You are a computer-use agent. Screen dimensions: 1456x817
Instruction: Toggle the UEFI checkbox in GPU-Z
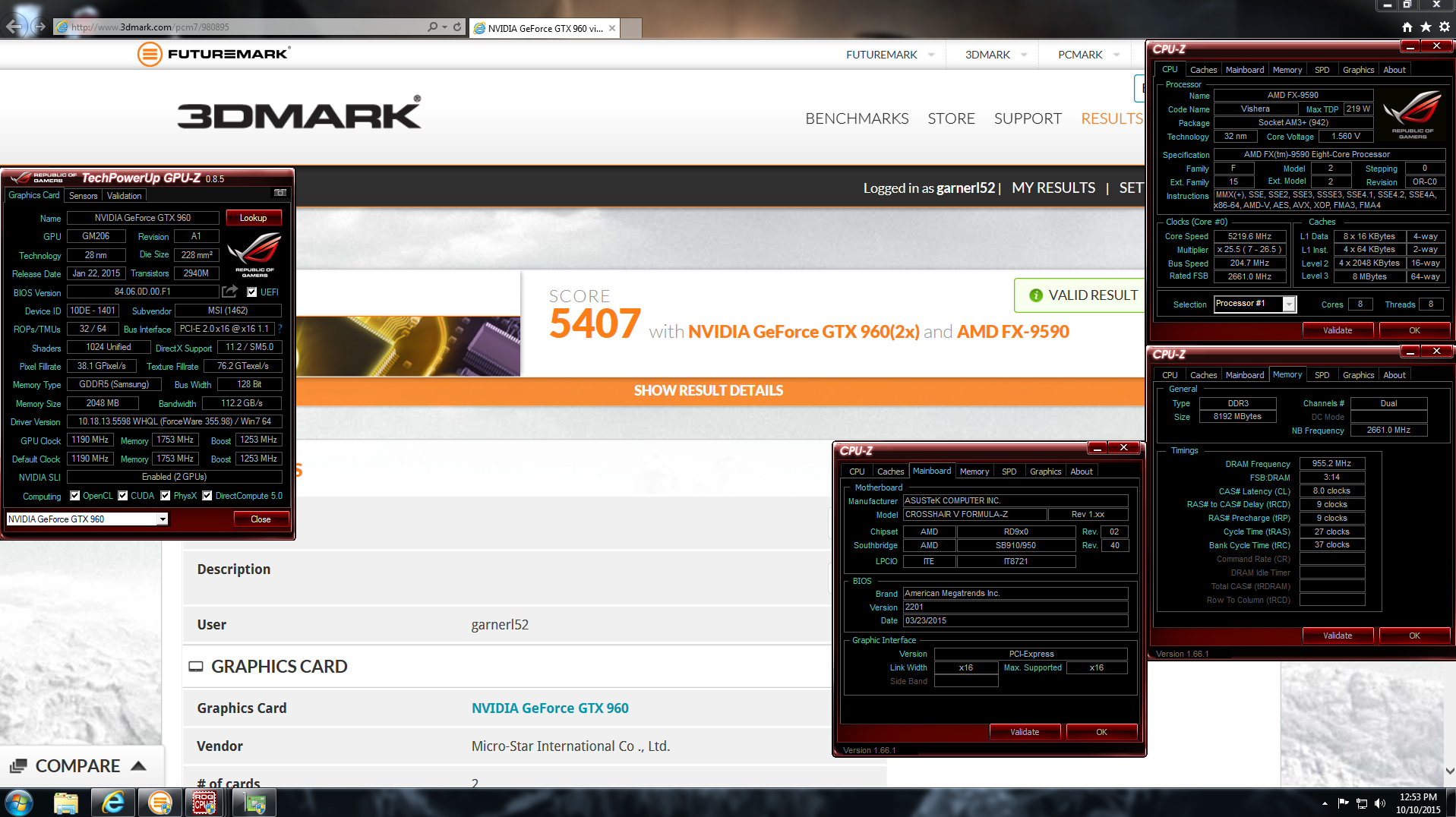coord(252,292)
